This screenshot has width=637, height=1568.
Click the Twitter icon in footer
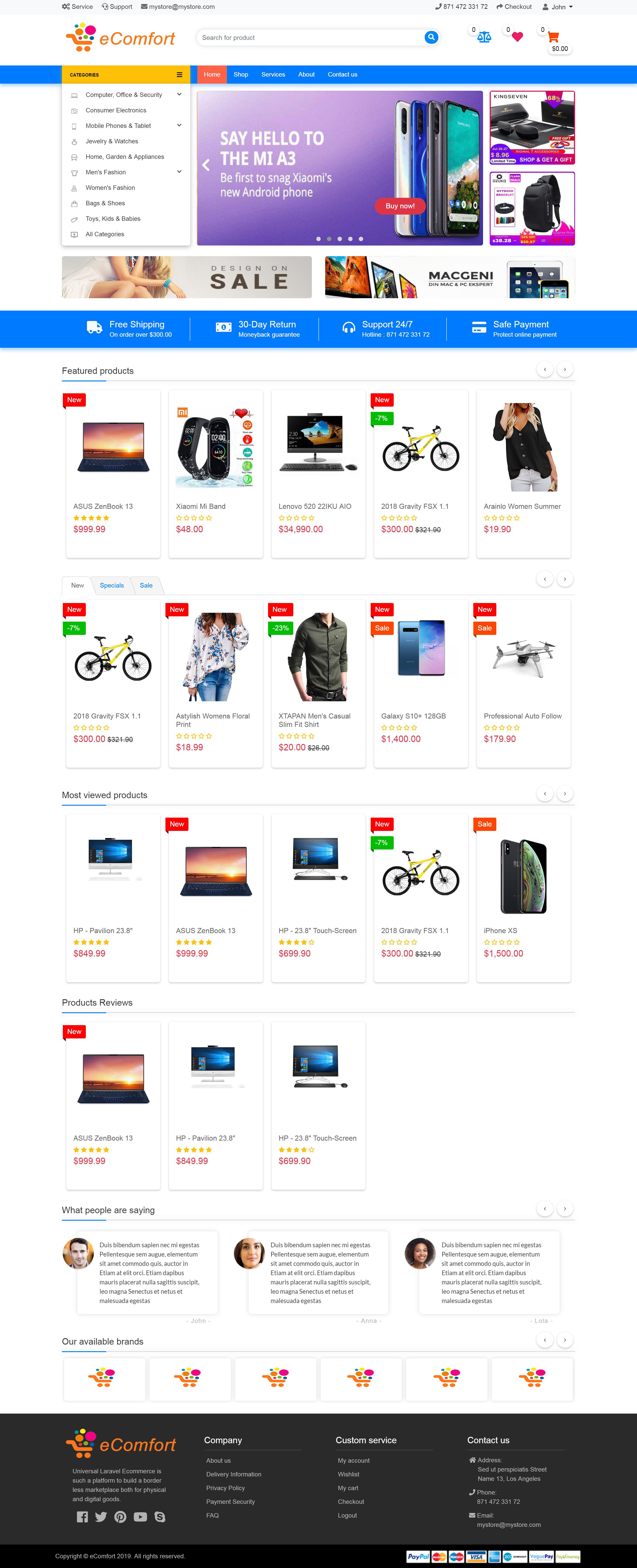(101, 1516)
